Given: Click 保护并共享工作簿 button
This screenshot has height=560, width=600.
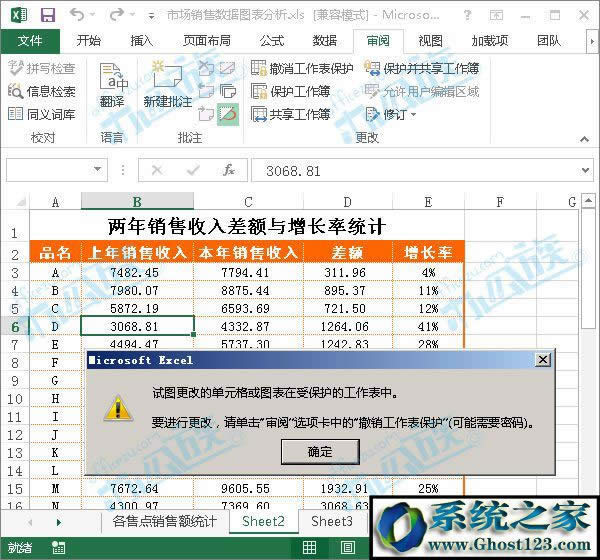Looking at the screenshot, I should coord(421,68).
